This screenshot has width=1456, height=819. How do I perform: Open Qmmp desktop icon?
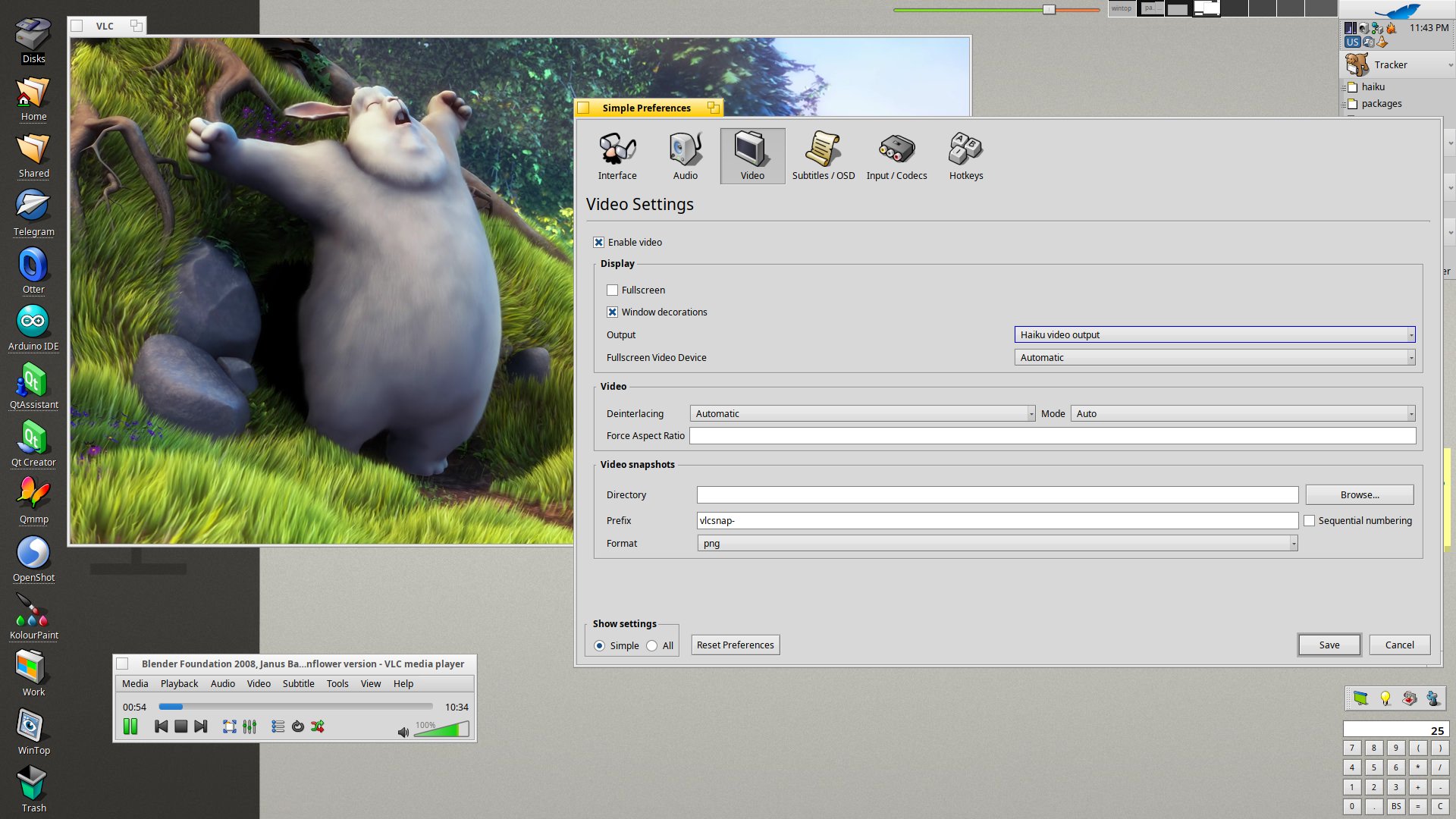click(x=33, y=501)
